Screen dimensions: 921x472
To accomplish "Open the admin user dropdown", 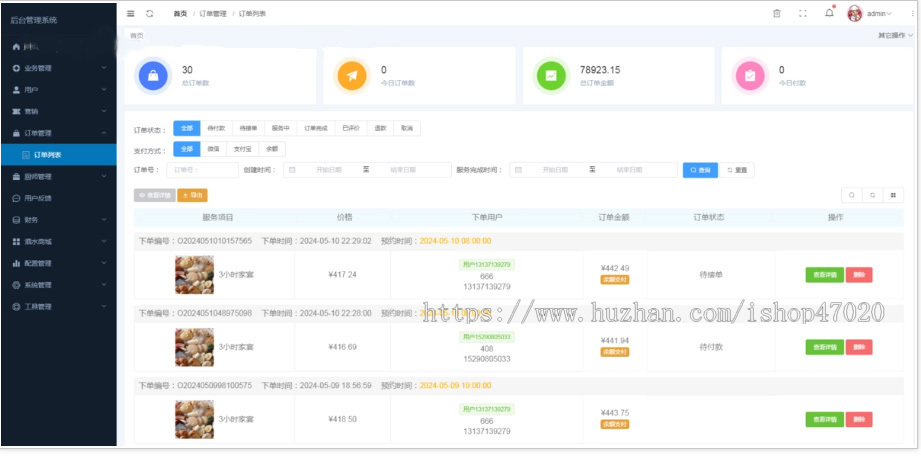I will pos(879,14).
